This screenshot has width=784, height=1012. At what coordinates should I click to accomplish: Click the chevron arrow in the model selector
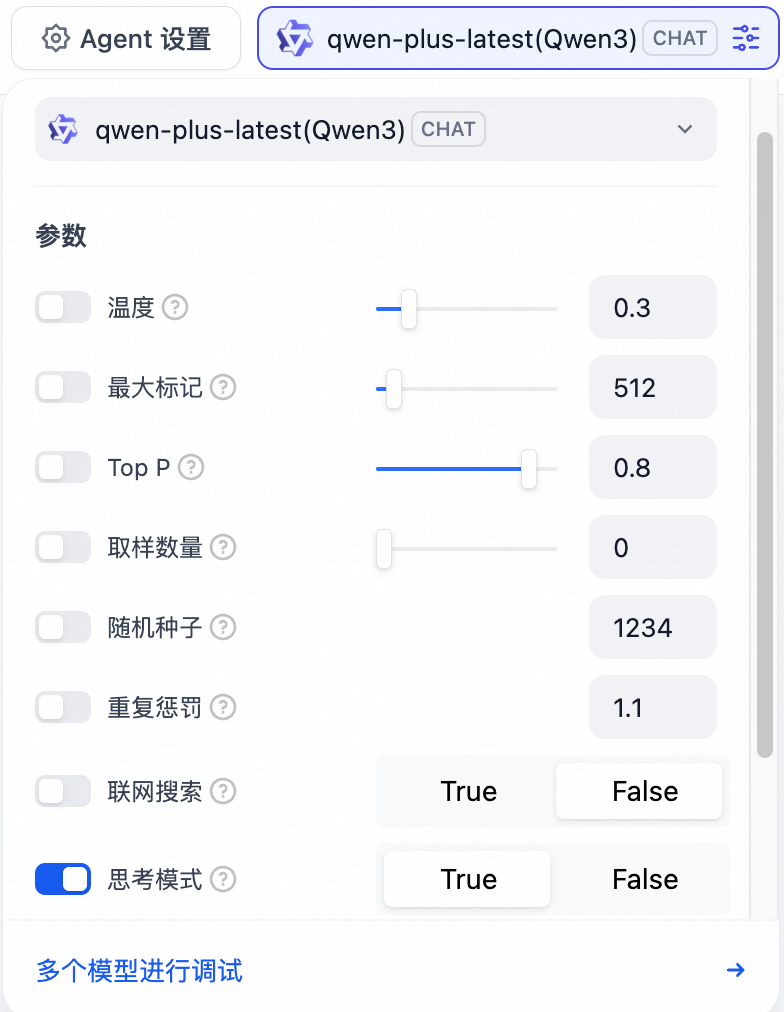(685, 129)
